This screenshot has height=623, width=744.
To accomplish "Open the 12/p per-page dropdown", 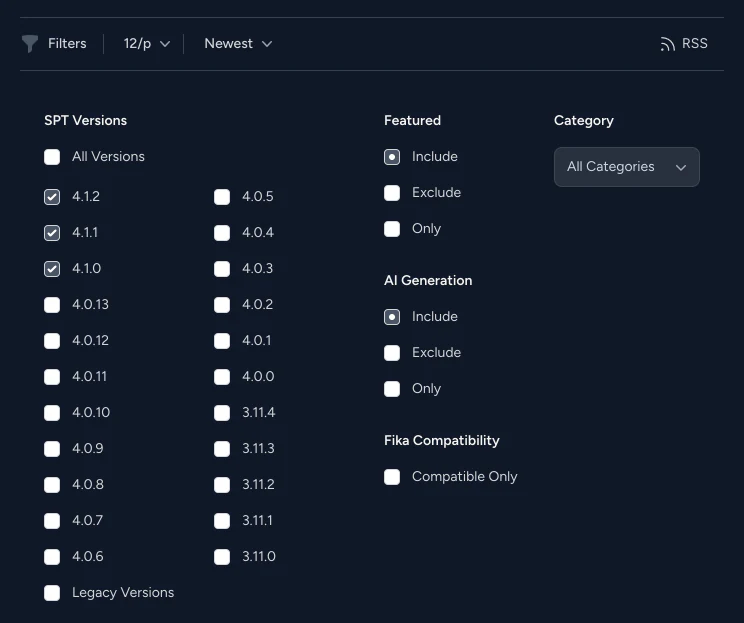I will [x=147, y=44].
